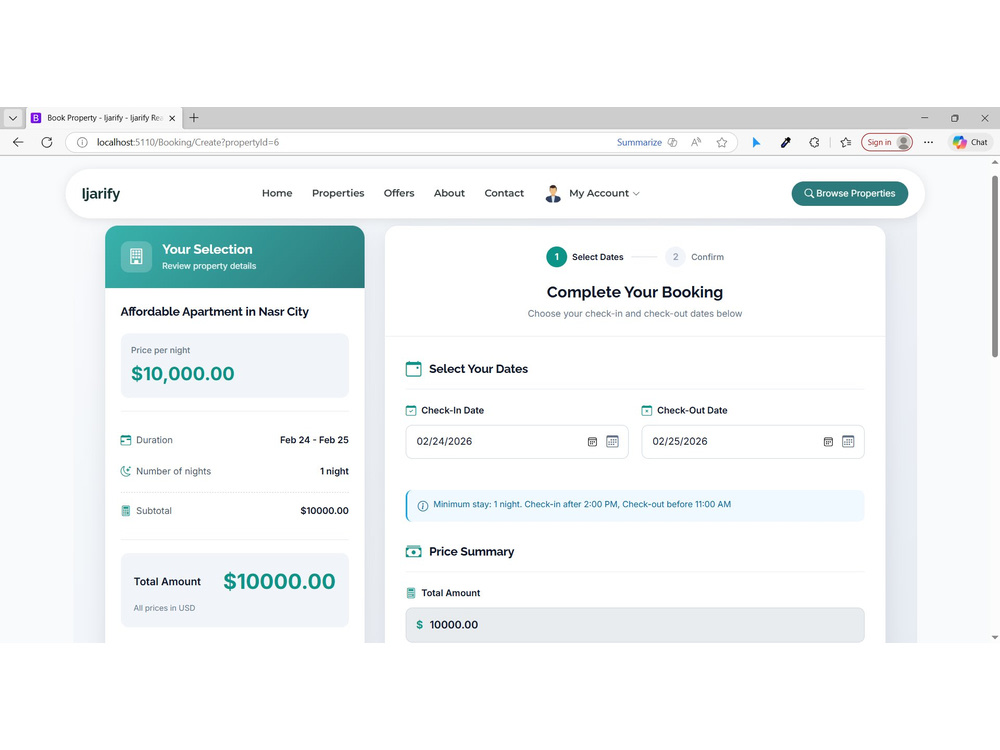Screen dimensions: 1000x750
Task: Open the grid calendar icon in Check-In field
Action: (612, 441)
